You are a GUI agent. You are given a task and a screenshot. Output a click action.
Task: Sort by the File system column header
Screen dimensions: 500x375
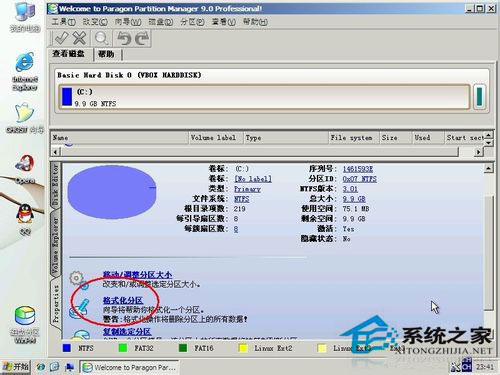click(353, 137)
